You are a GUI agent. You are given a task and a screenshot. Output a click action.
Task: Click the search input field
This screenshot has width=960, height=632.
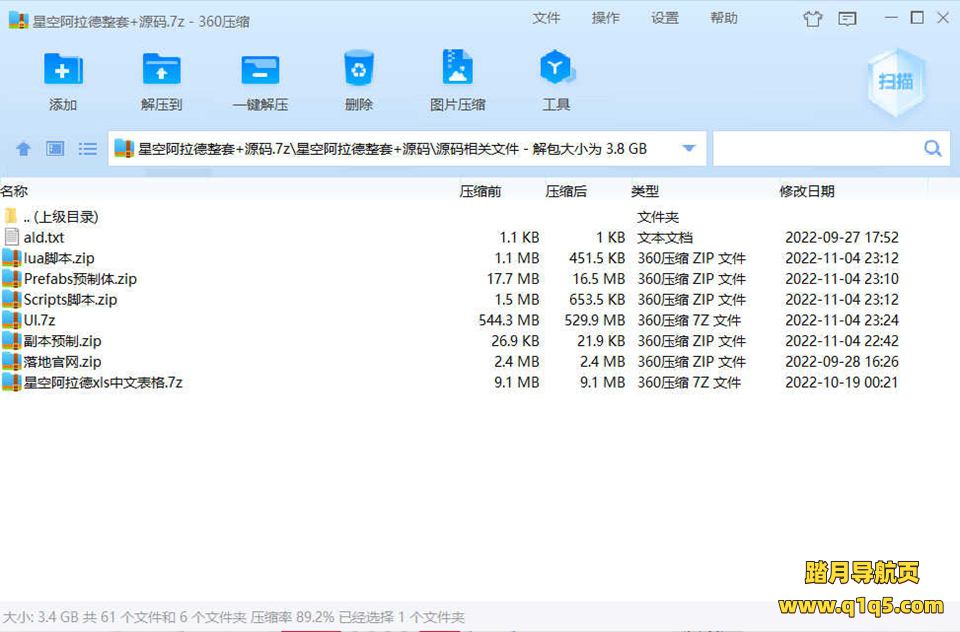coord(816,149)
